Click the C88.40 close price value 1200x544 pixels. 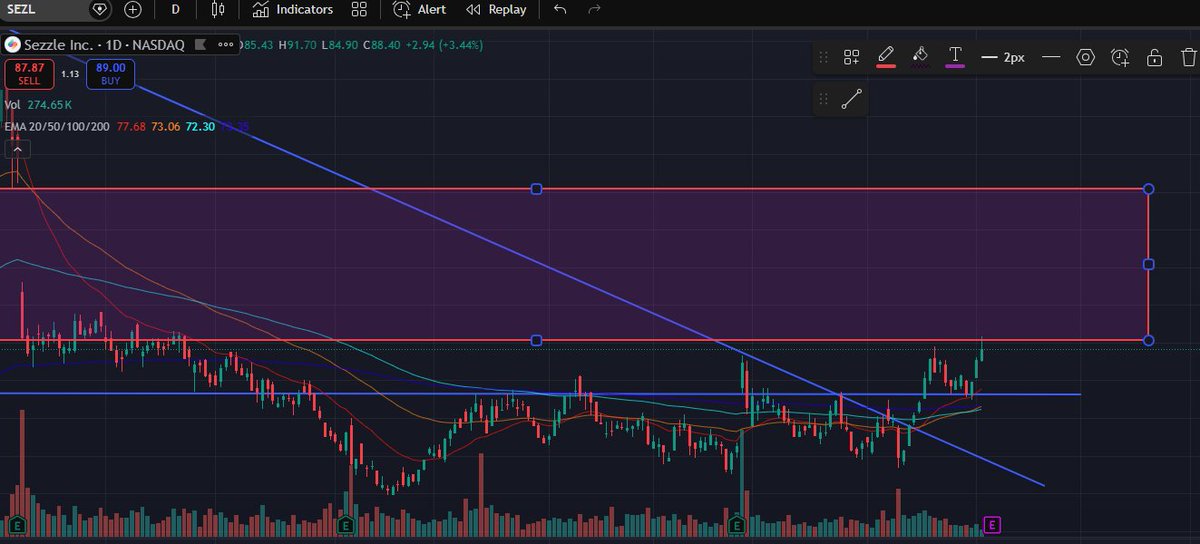pos(381,45)
